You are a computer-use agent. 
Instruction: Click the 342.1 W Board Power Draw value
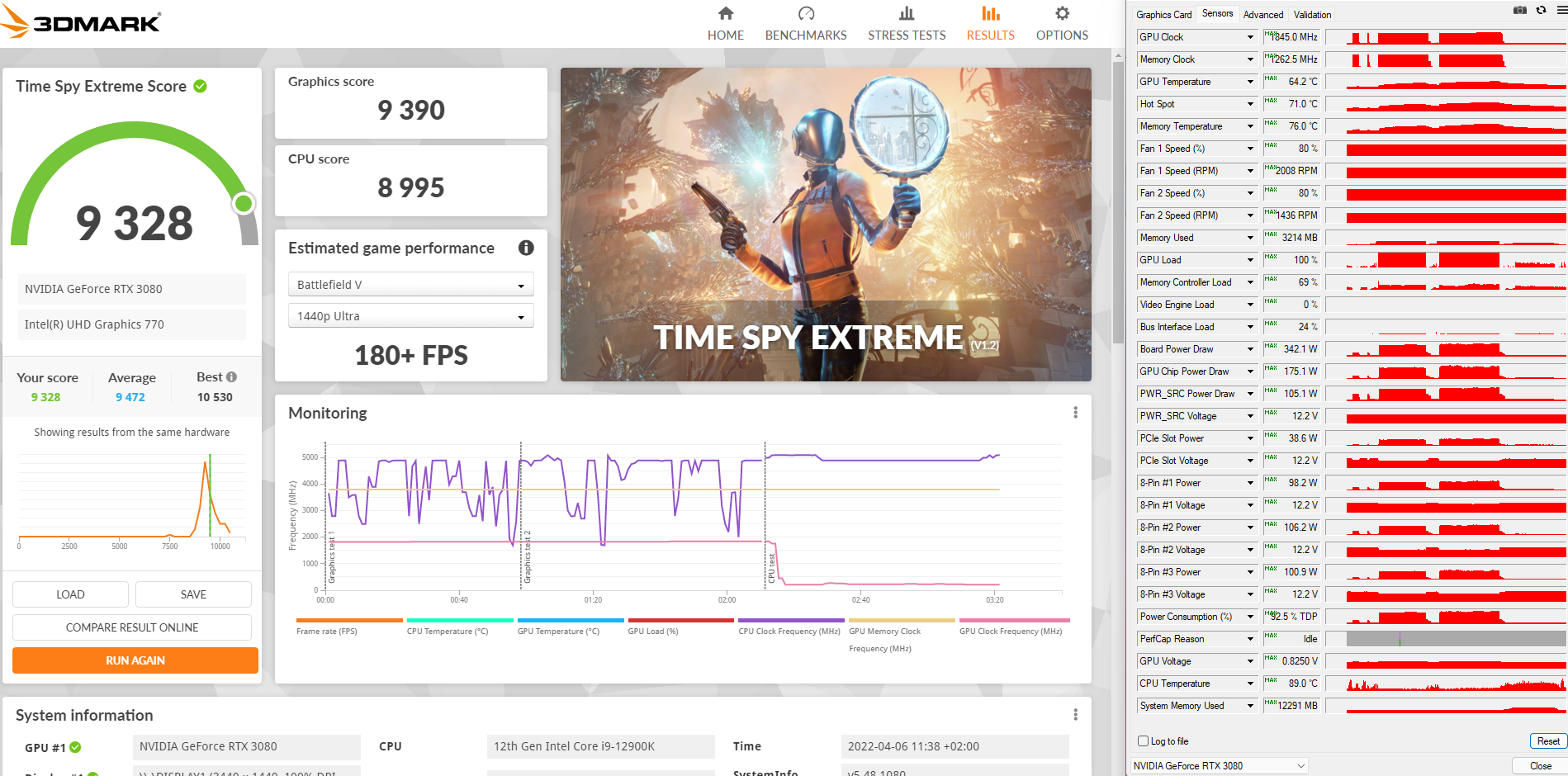click(x=1294, y=349)
